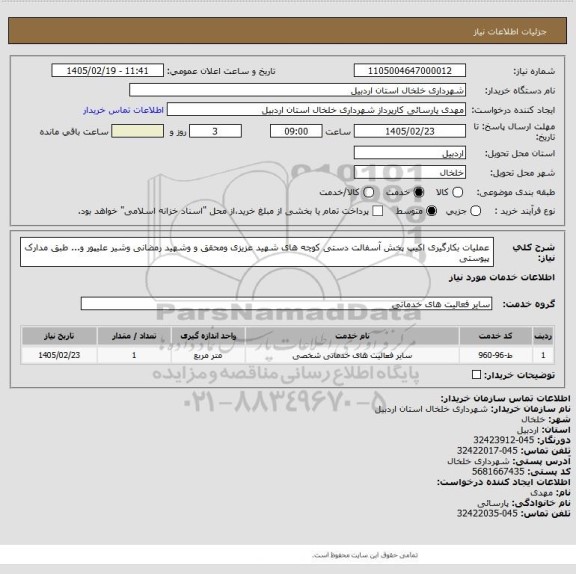The width and height of the screenshot is (576, 574).
Task: Click the جزئیات اطلاعات نیاز header title
Action: pyautogui.click(x=510, y=32)
